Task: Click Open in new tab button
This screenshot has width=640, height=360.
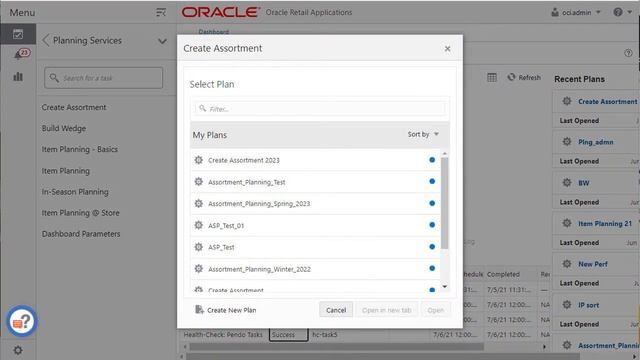Action: (x=387, y=310)
